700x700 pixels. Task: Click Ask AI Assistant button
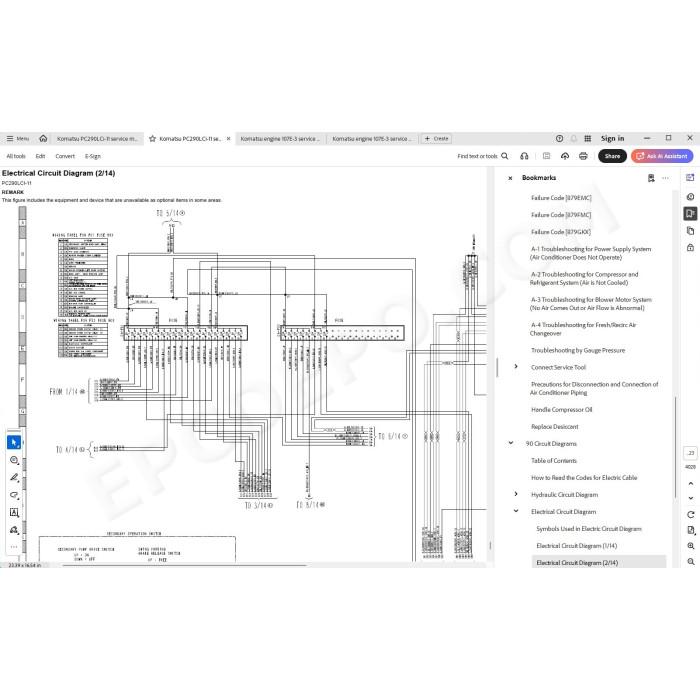(662, 156)
